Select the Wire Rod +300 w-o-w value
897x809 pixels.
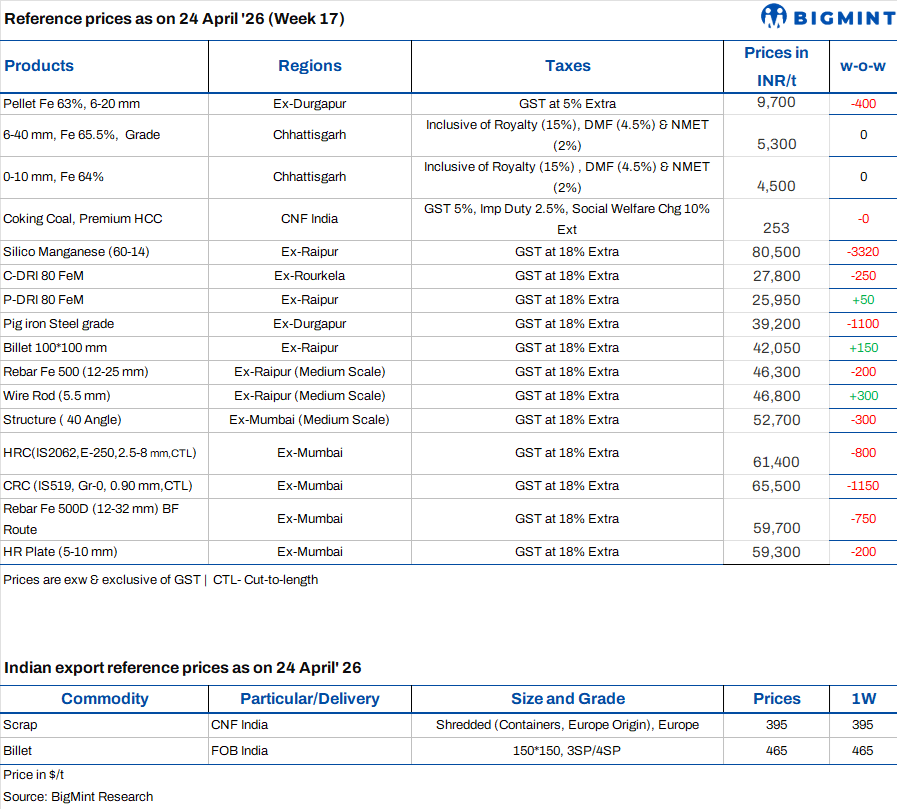click(x=862, y=396)
